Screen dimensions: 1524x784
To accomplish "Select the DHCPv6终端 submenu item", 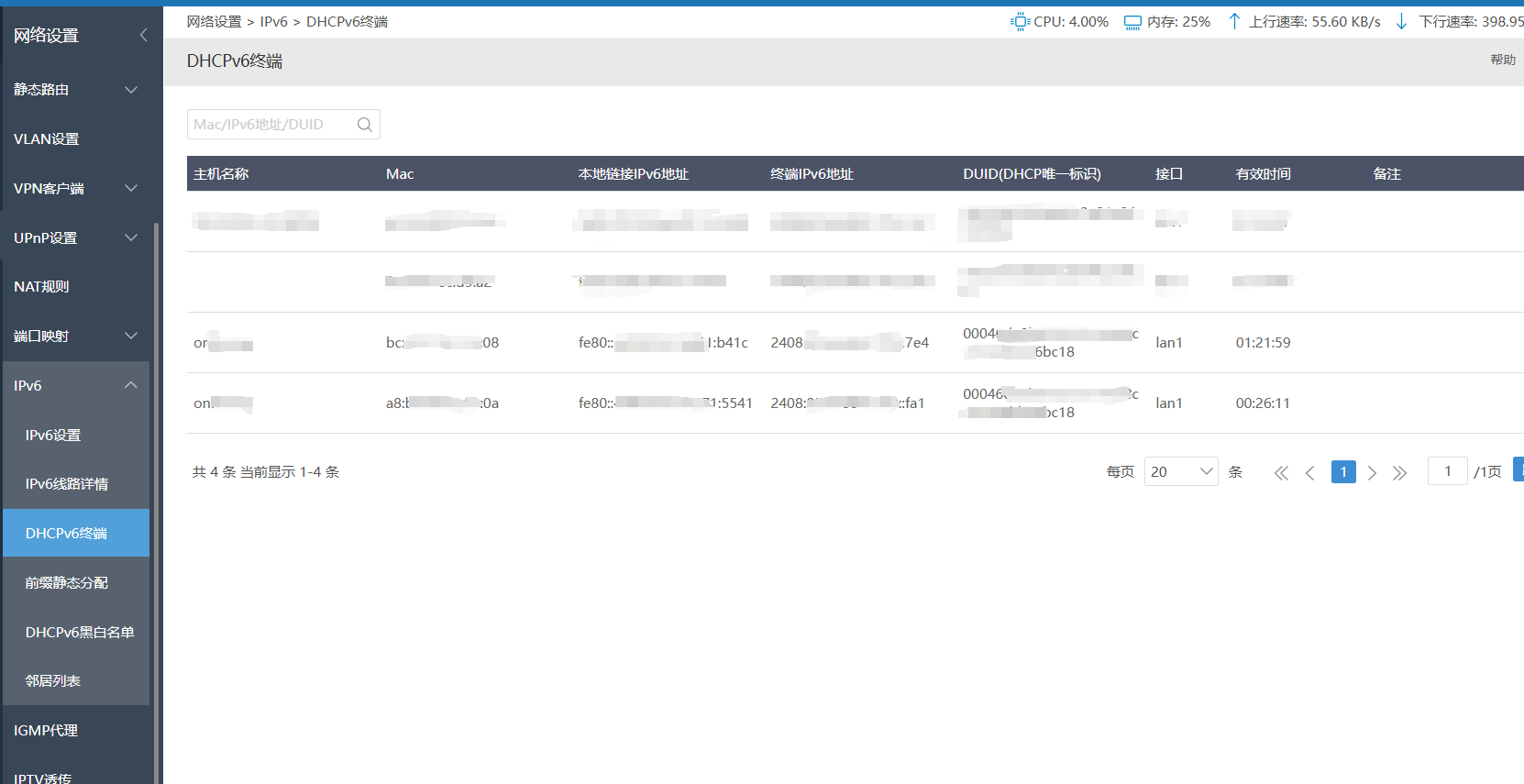I will pos(76,533).
